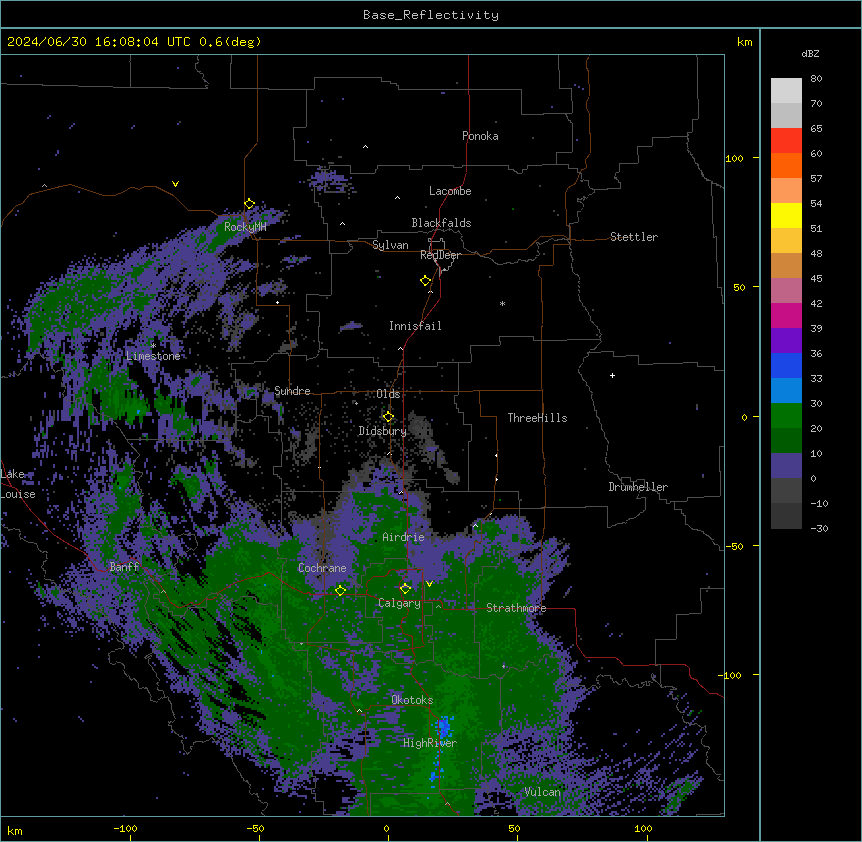Click the Base_Reflectivity title

431,15
